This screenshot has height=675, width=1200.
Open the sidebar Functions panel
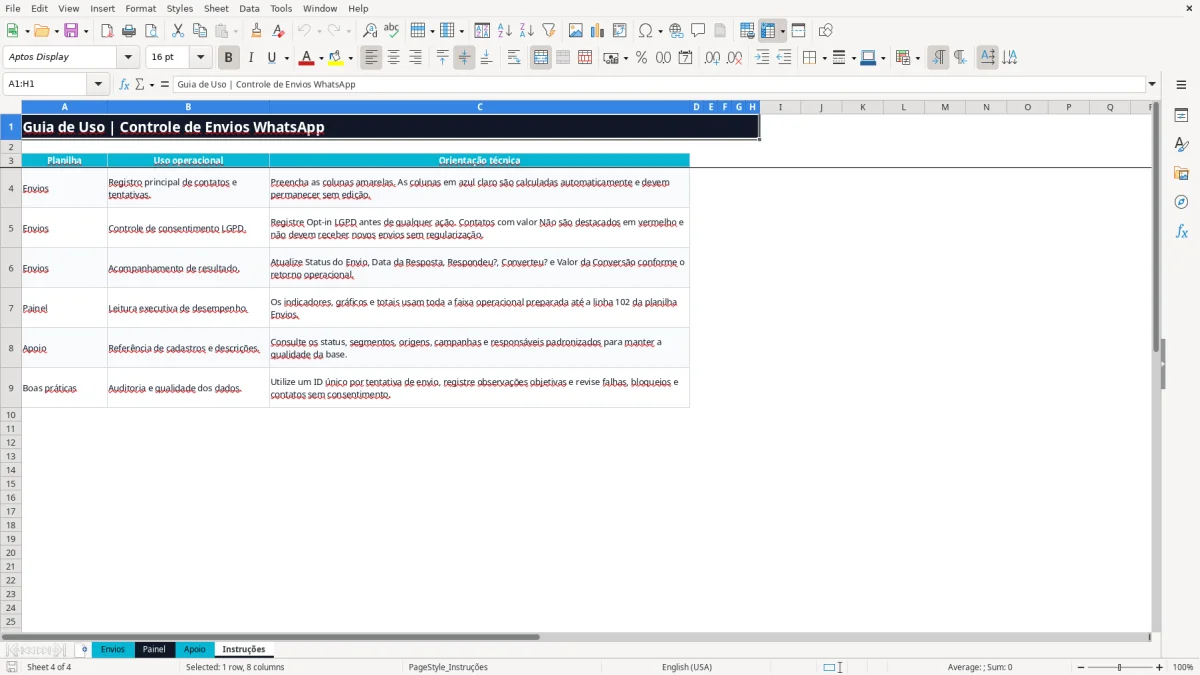pyautogui.click(x=1181, y=231)
